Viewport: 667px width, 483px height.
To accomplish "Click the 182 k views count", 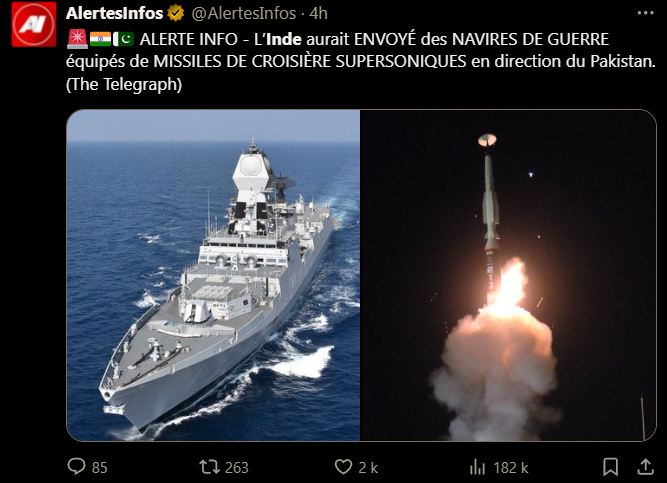I will (x=511, y=468).
